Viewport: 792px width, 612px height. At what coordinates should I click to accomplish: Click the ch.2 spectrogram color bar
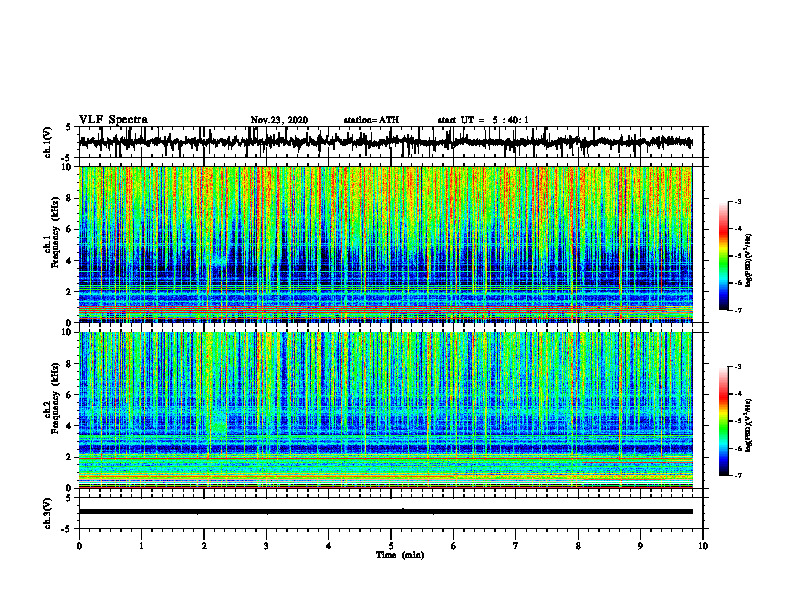coord(723,421)
